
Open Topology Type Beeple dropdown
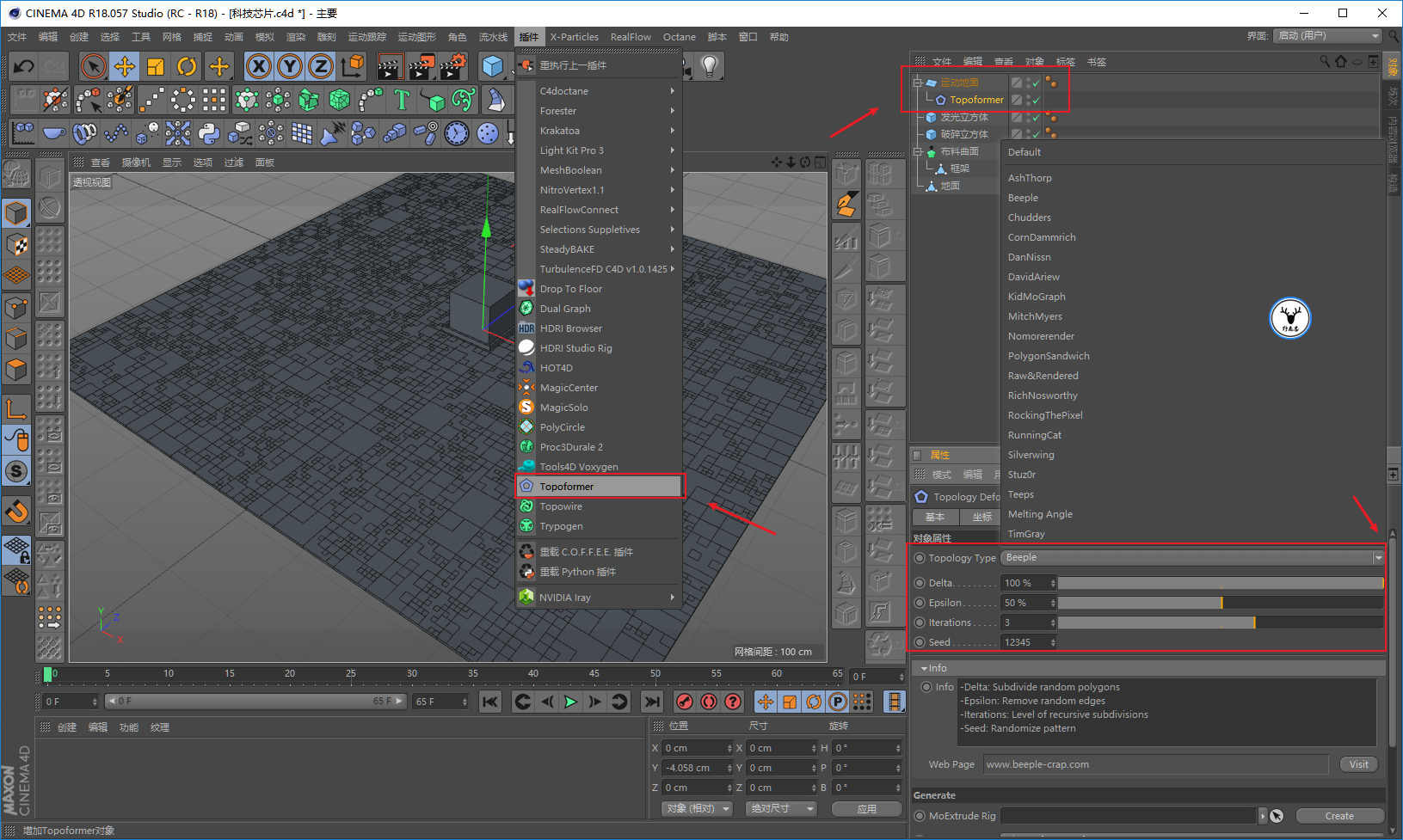[1192, 558]
